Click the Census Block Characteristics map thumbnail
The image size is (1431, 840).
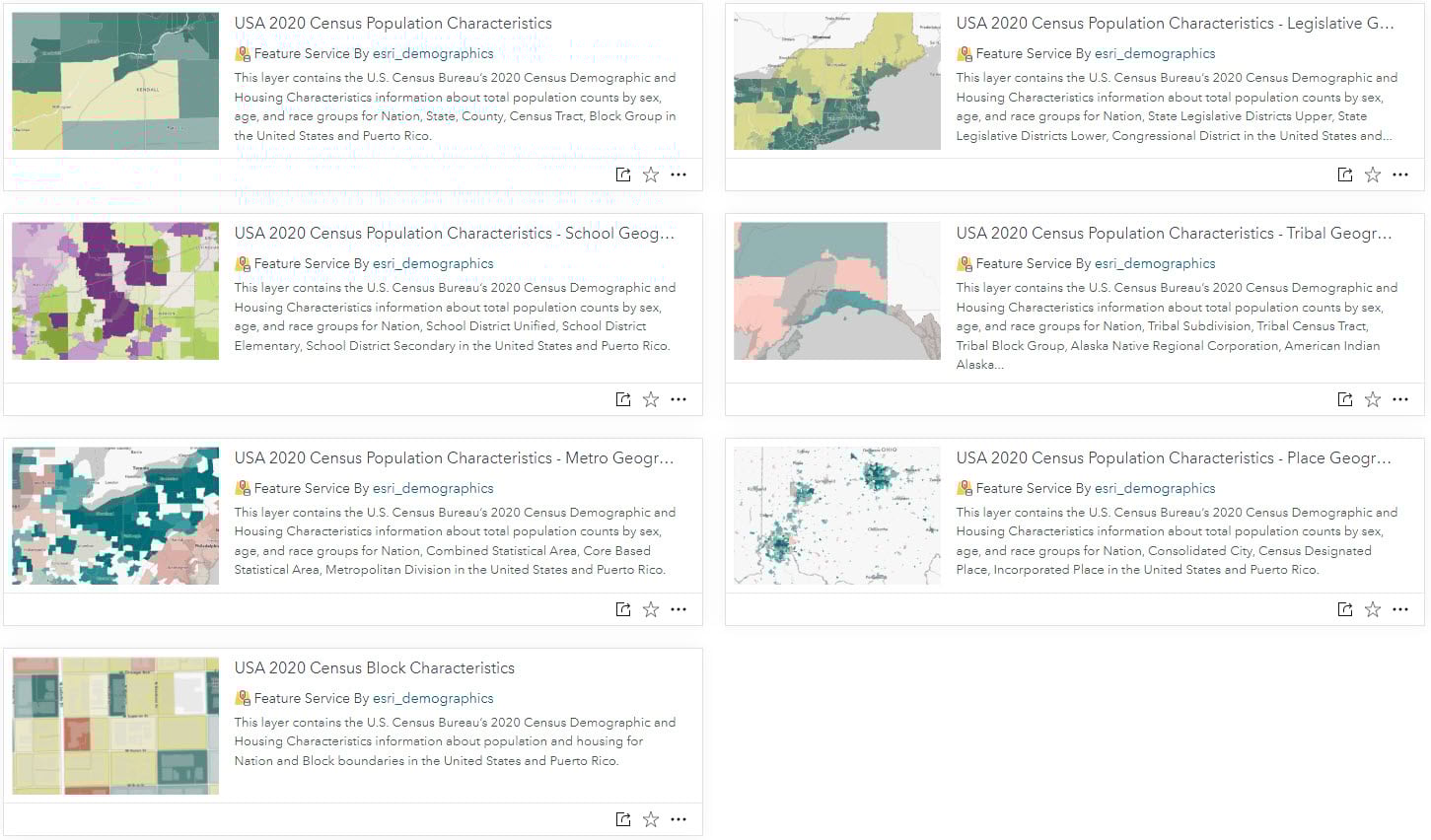(115, 726)
